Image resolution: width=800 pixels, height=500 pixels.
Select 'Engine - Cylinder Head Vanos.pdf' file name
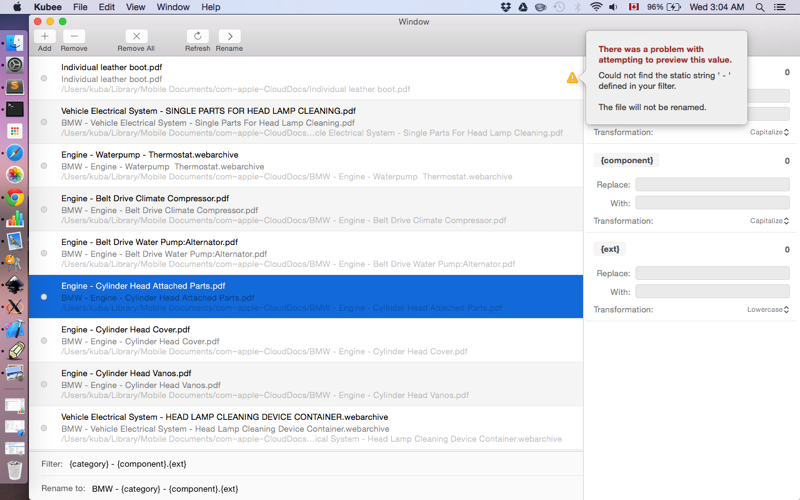pos(126,373)
